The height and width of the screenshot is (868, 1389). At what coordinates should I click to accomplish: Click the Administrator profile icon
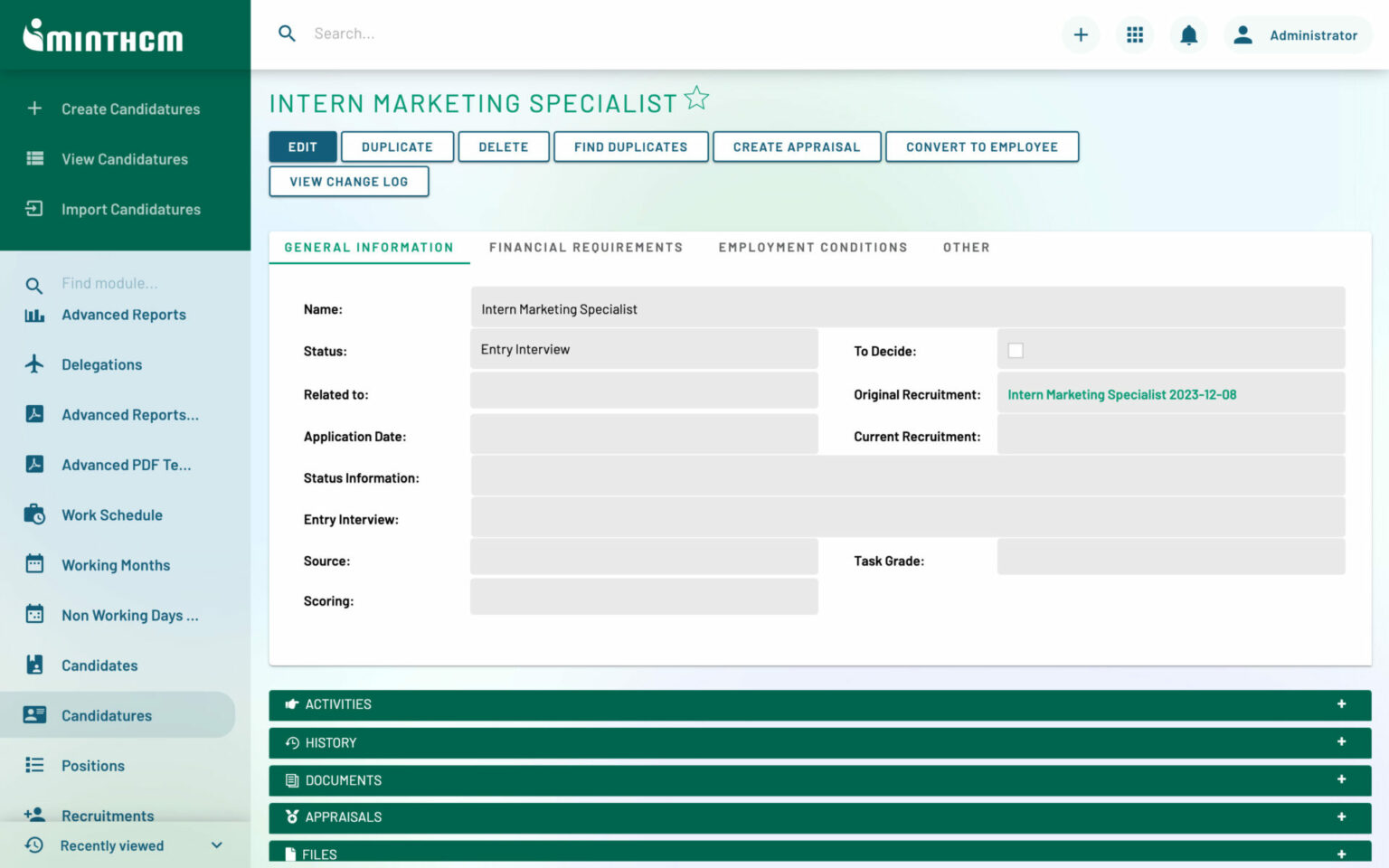1243,34
